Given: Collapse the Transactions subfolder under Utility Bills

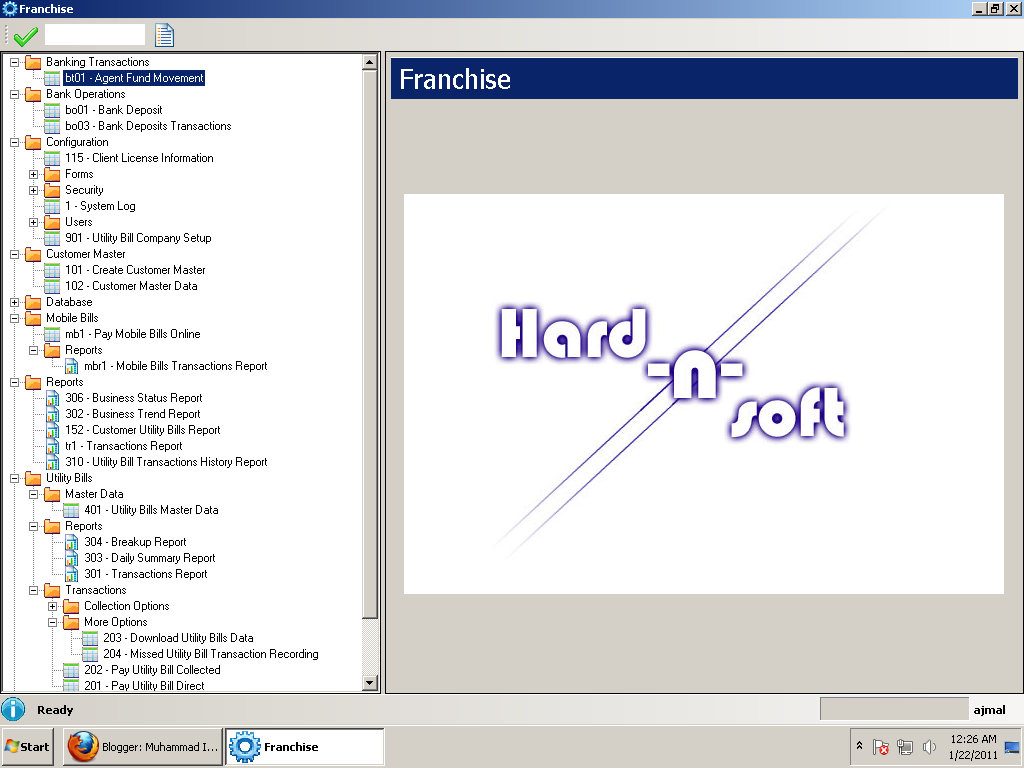Looking at the screenshot, I should coord(33,590).
